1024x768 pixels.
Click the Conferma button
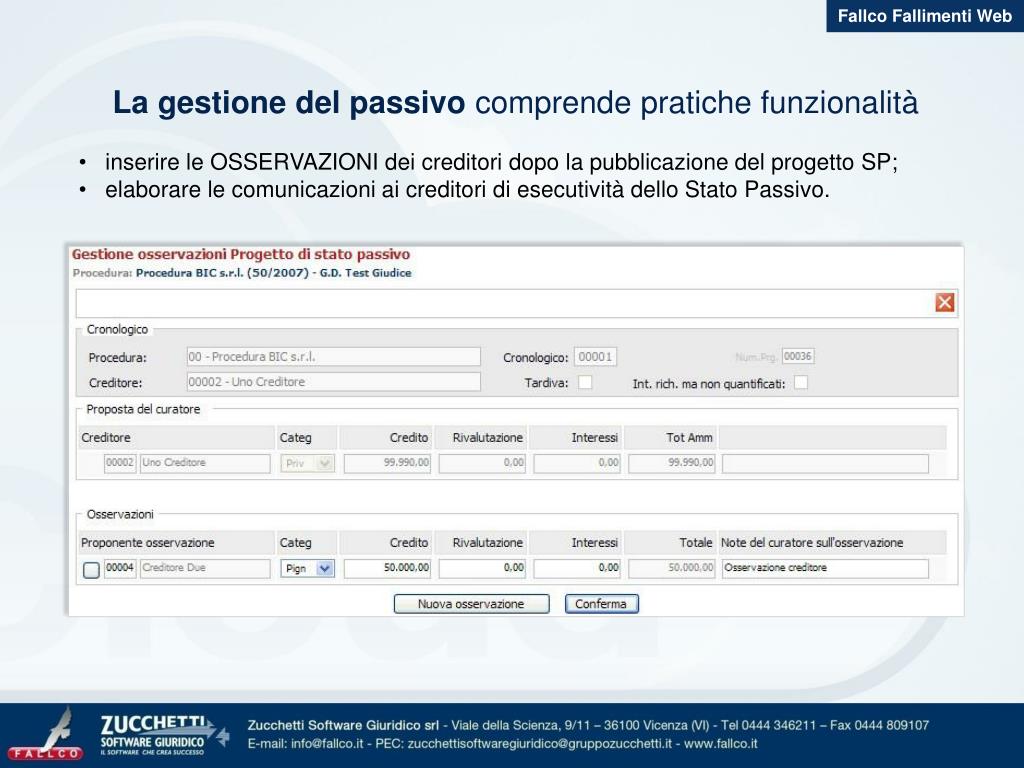pyautogui.click(x=601, y=604)
